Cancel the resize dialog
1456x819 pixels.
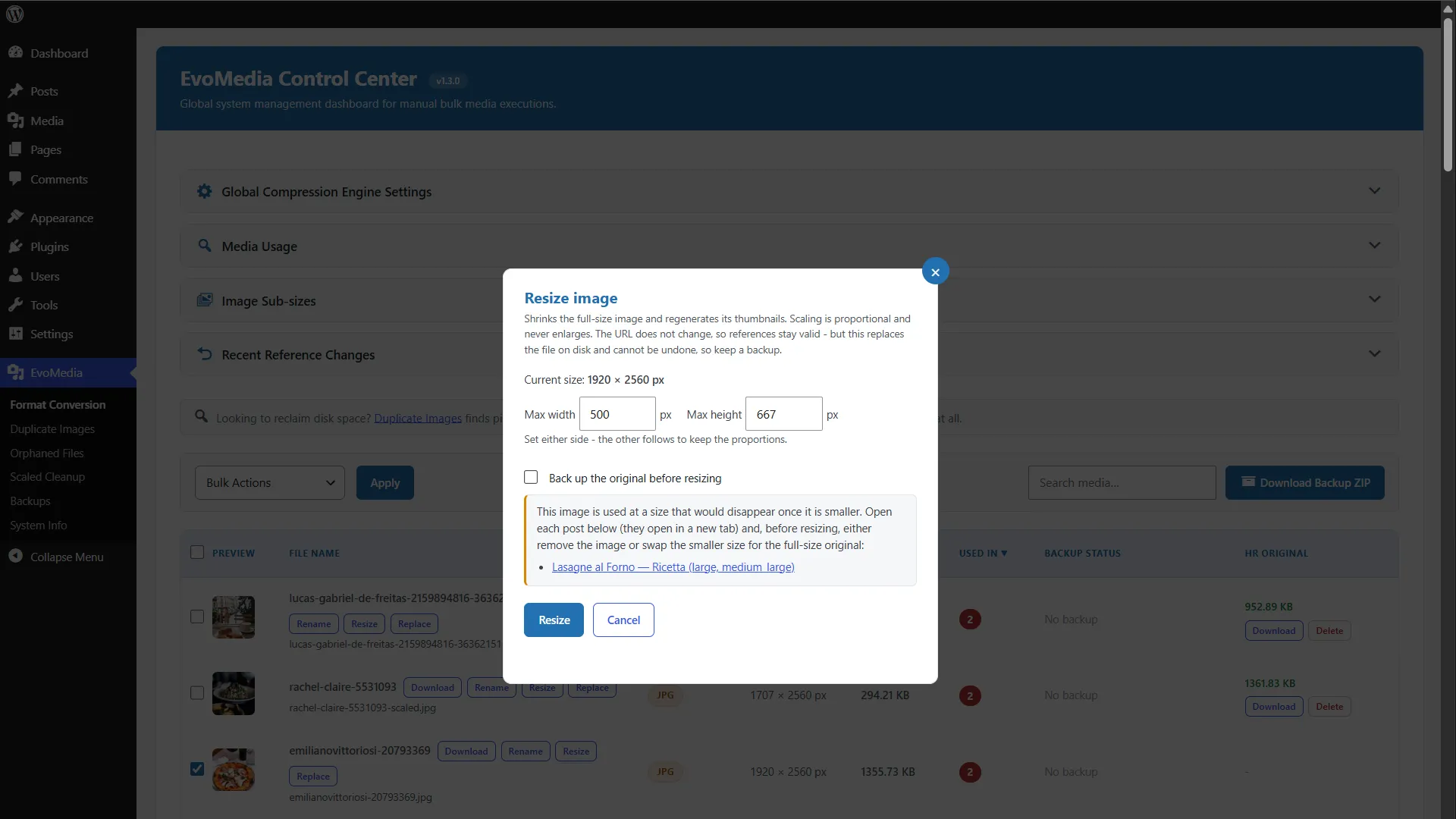pyautogui.click(x=623, y=620)
